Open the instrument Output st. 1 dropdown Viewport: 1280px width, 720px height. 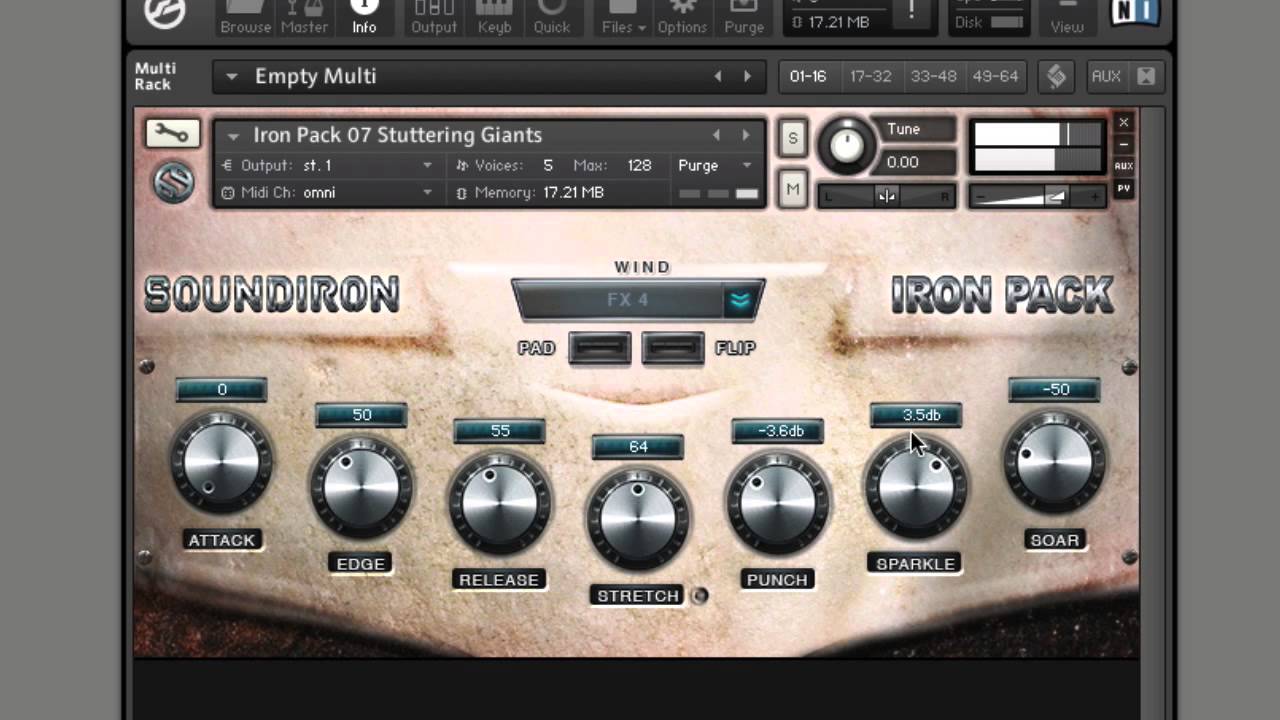pos(327,165)
